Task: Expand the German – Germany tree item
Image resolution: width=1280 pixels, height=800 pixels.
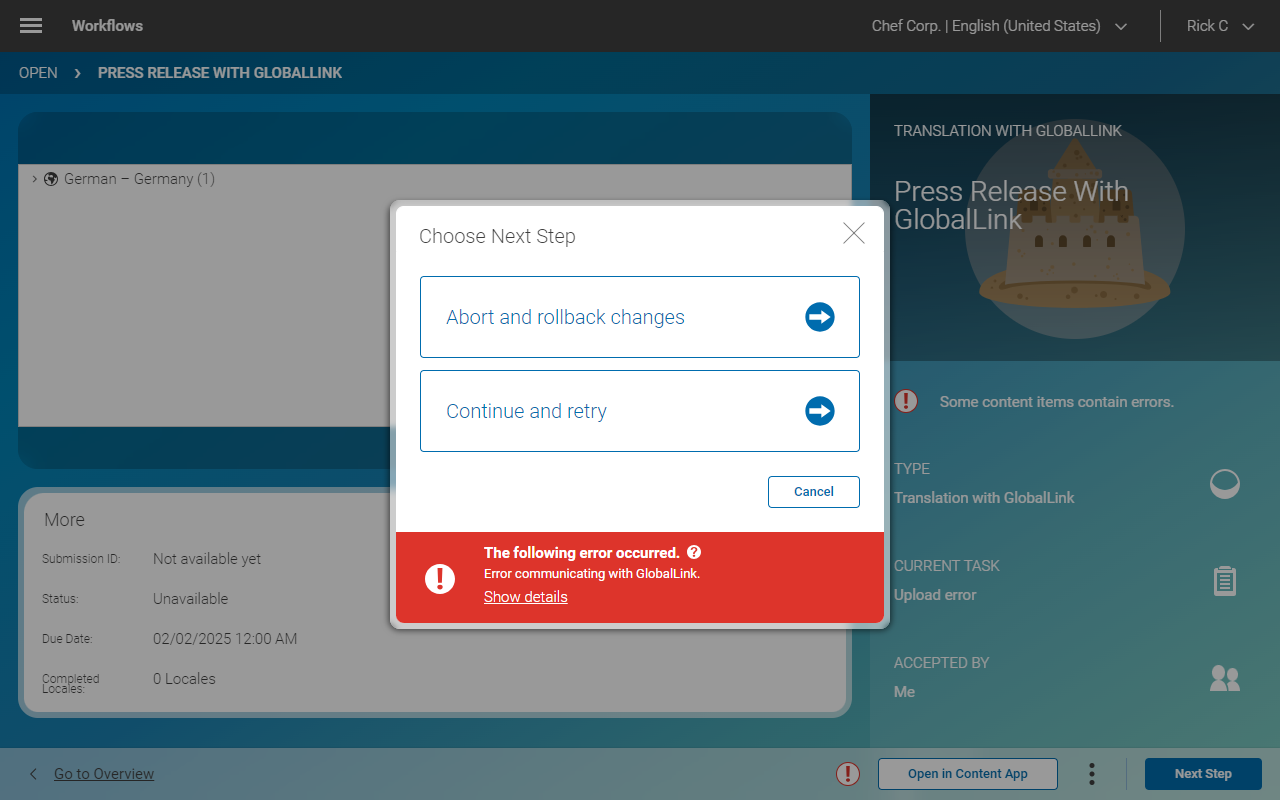Action: click(34, 179)
